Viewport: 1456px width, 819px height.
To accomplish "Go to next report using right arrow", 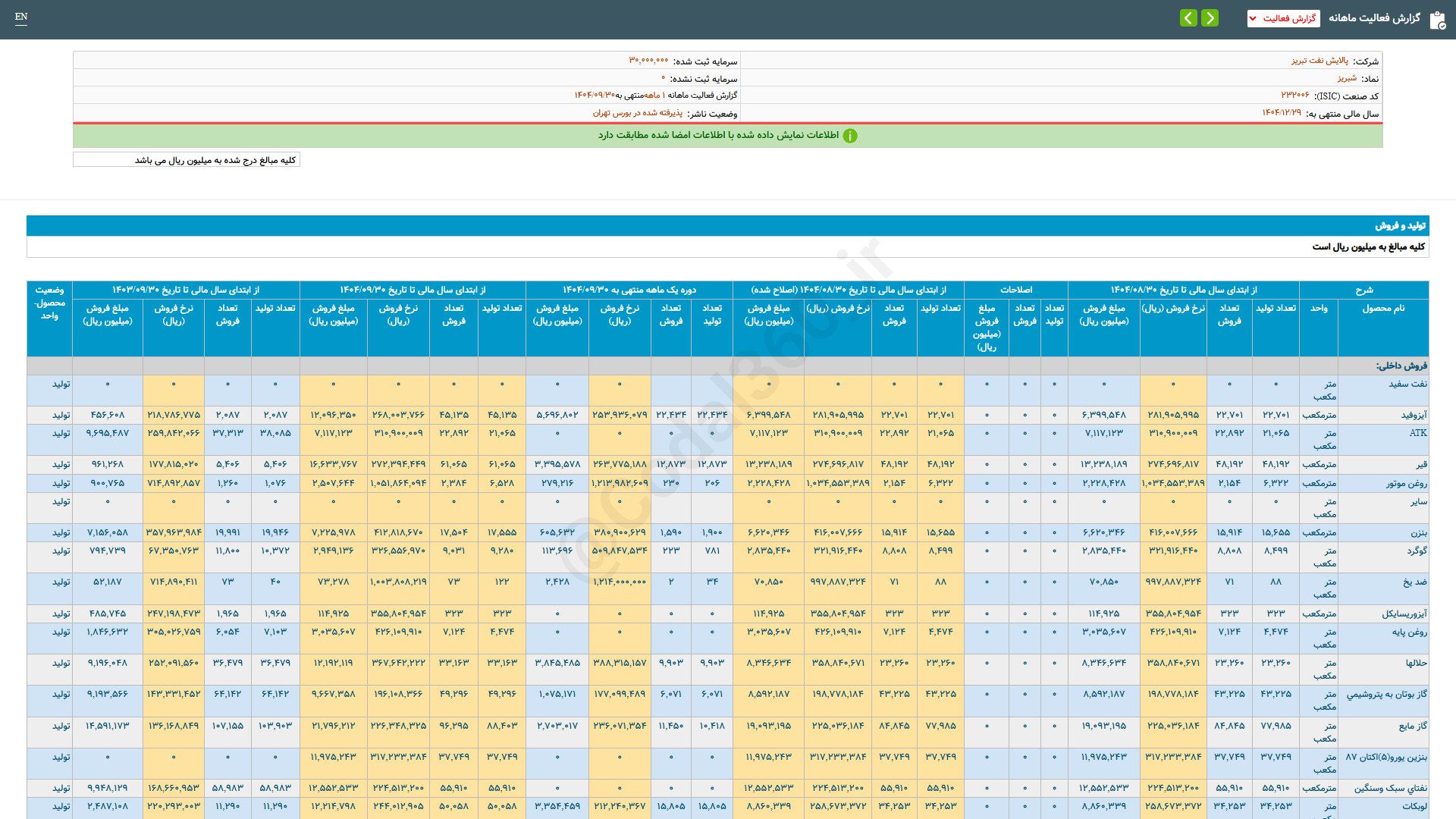I will pos(1210,18).
